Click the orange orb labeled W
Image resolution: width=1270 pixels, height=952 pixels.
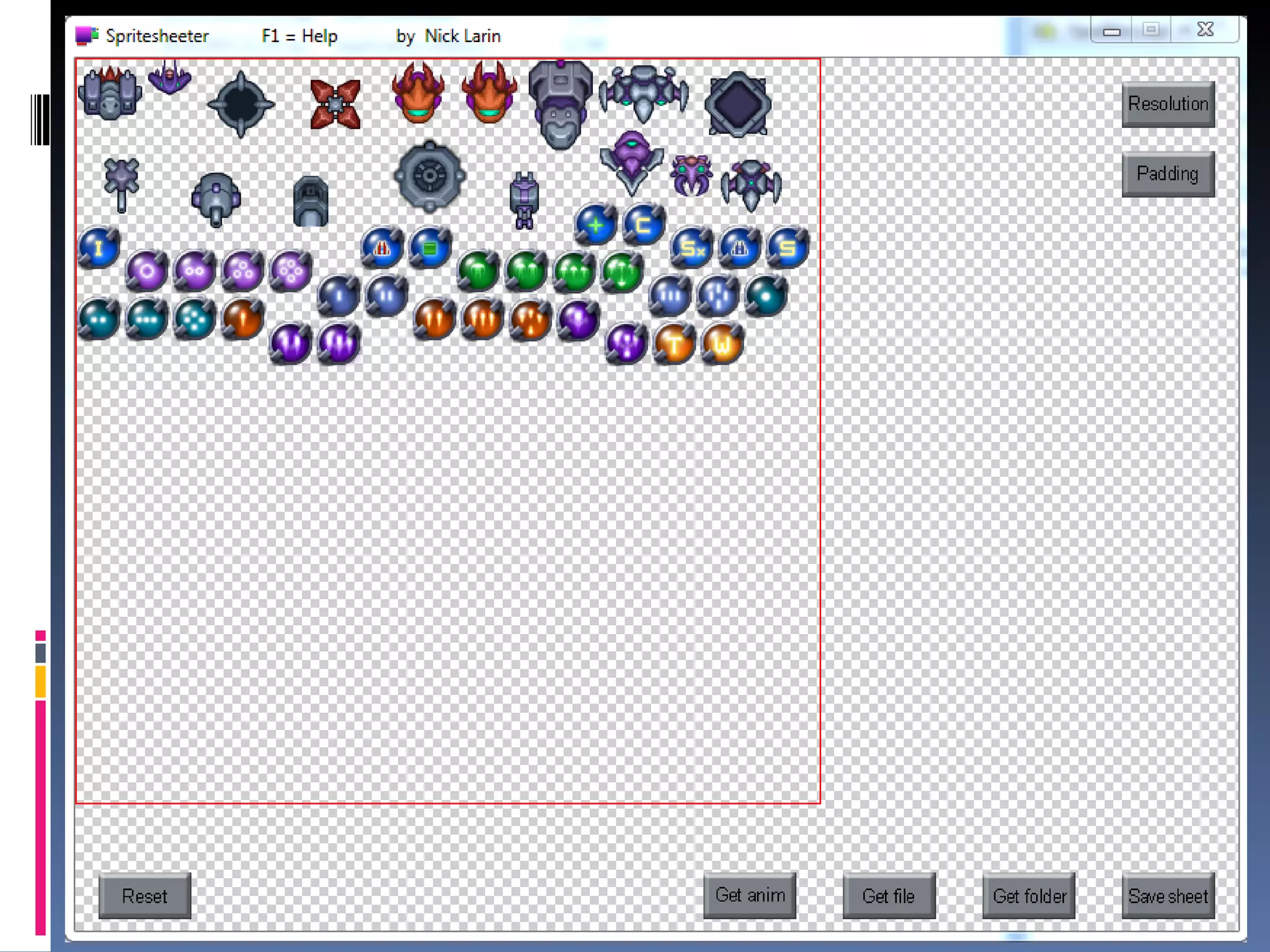722,343
